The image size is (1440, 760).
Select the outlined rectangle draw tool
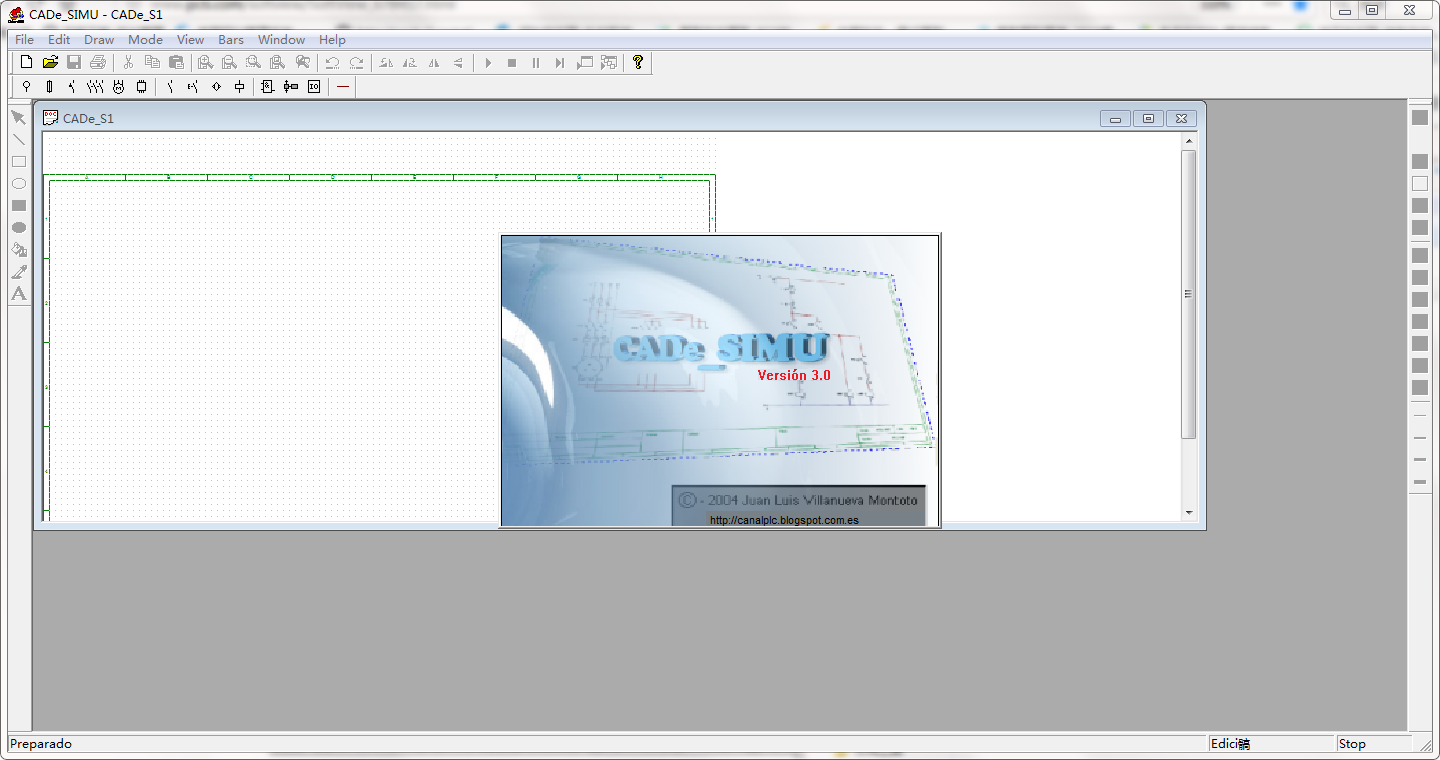pyautogui.click(x=18, y=161)
